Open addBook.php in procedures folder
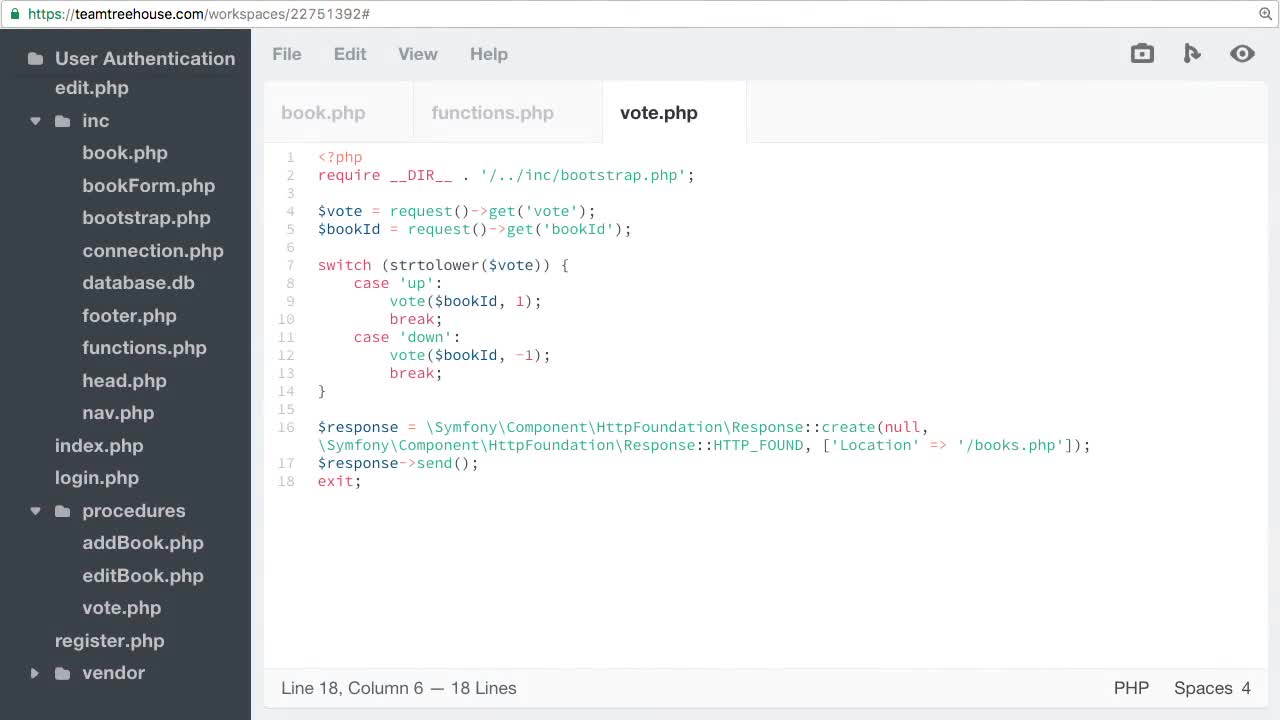 [143, 543]
